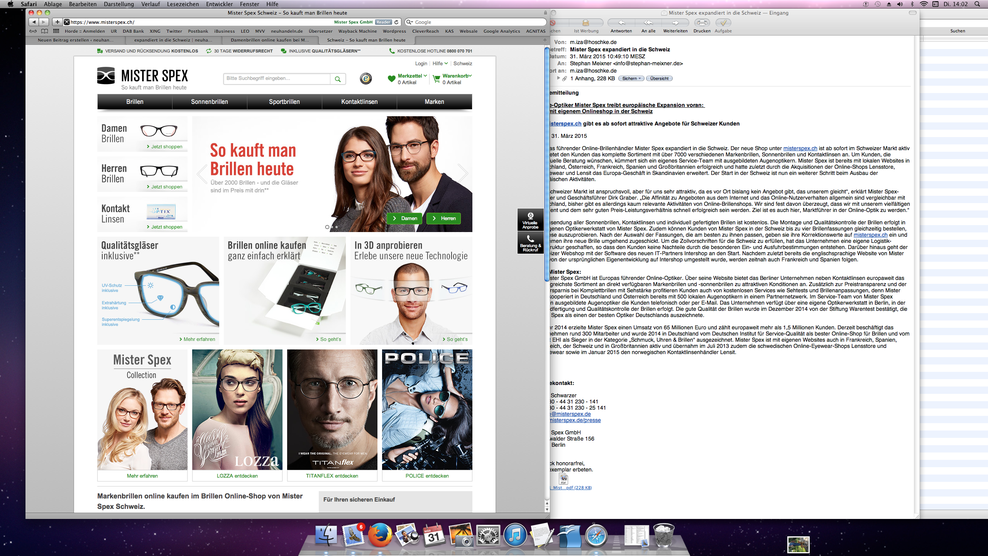Image resolution: width=988 pixels, height=556 pixels.
Task: Click Drucken print icon in Mail
Action: click(701, 25)
